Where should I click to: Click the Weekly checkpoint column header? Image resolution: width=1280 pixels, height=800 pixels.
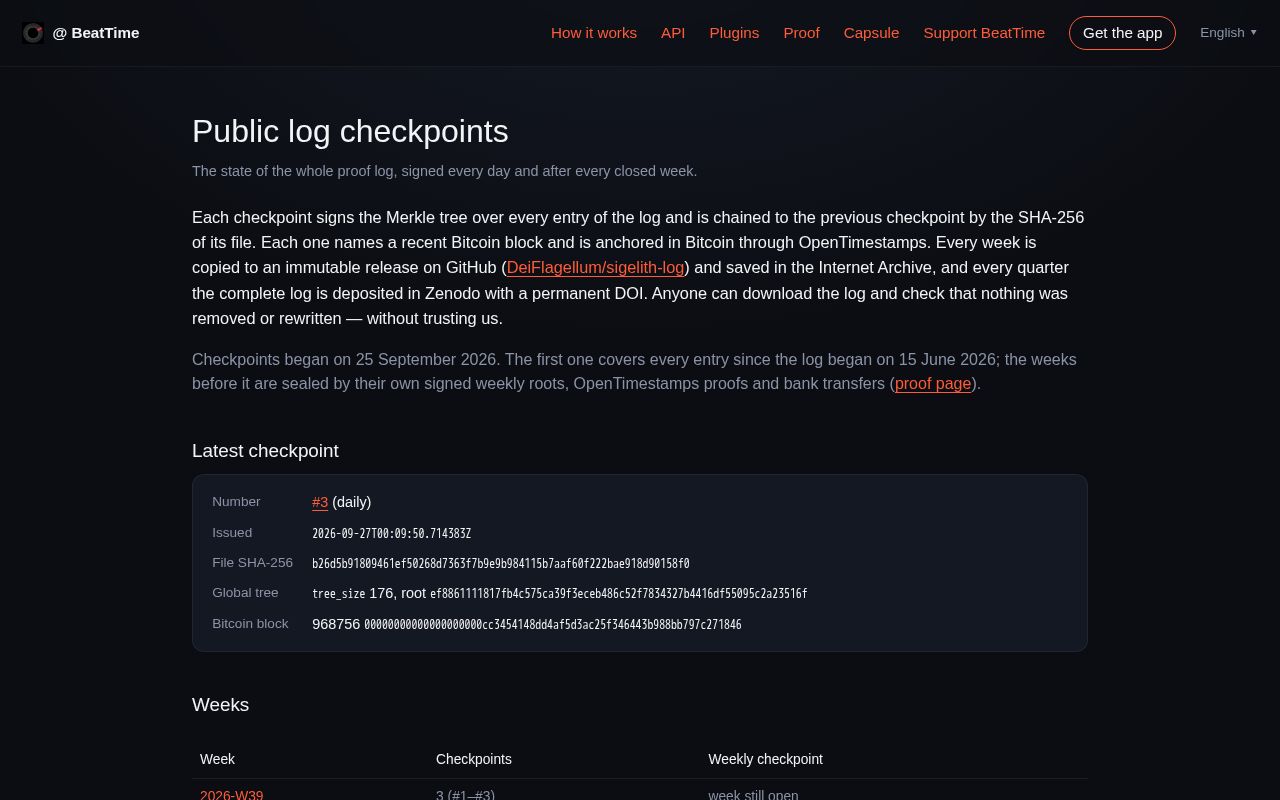(765, 759)
